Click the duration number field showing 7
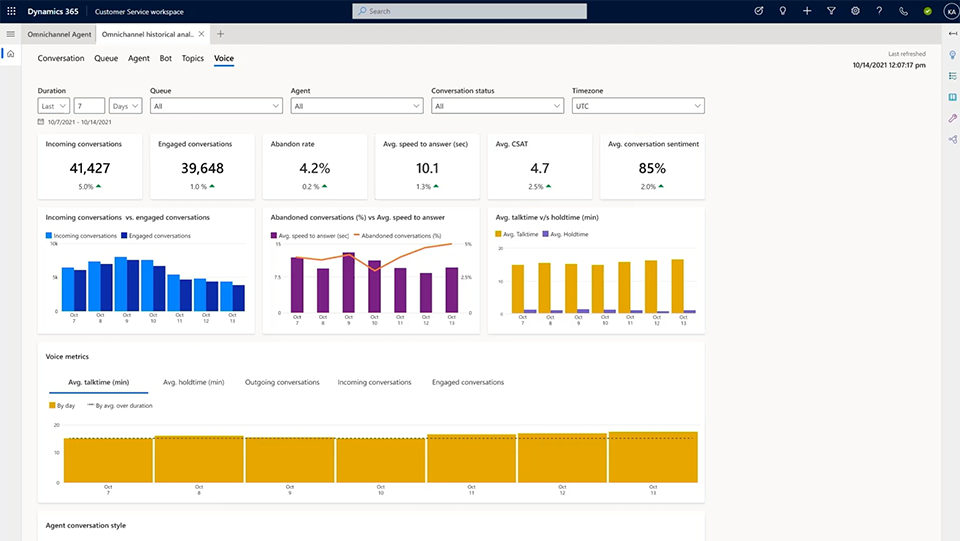 point(89,106)
